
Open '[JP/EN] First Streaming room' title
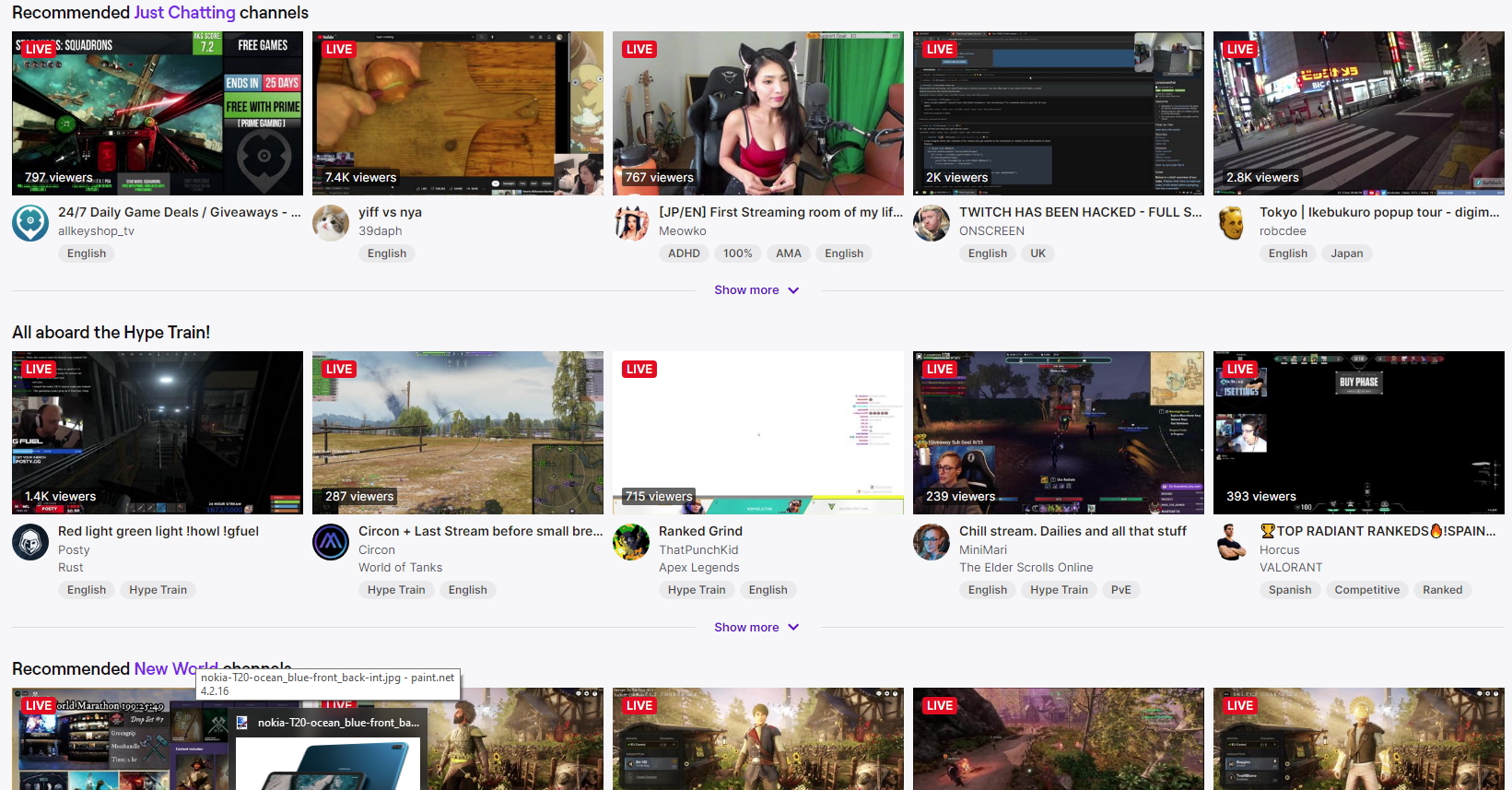[x=780, y=212]
